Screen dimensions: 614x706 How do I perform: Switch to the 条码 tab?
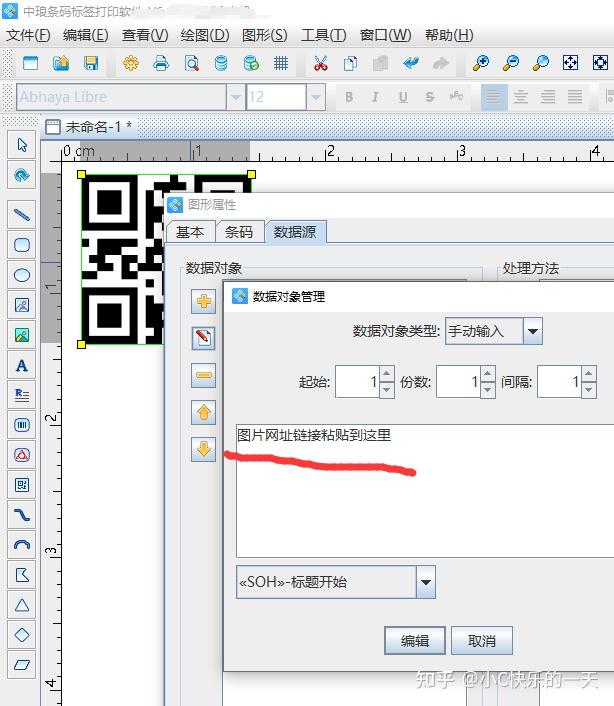[x=239, y=232]
